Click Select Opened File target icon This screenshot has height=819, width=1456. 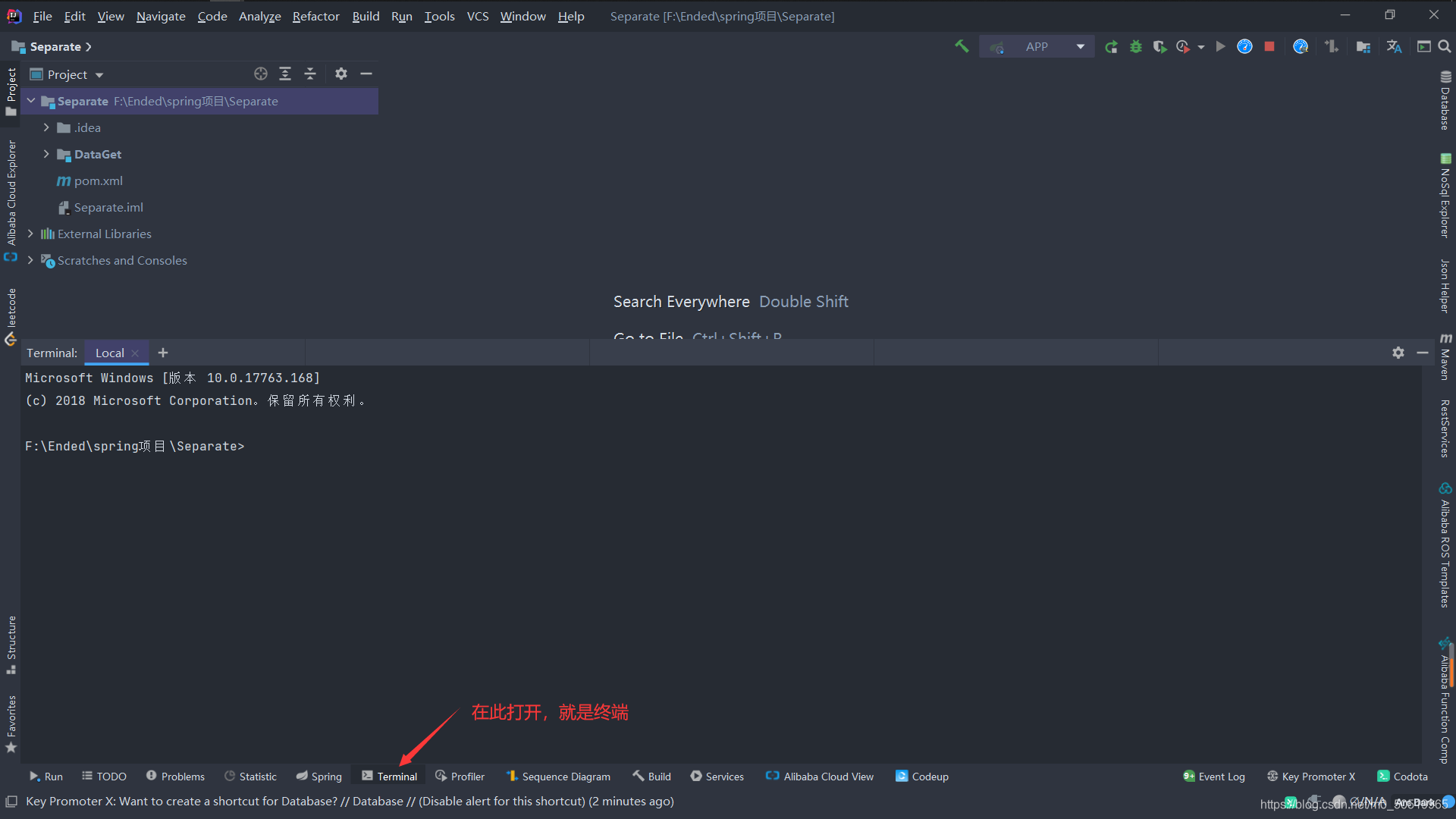point(261,74)
